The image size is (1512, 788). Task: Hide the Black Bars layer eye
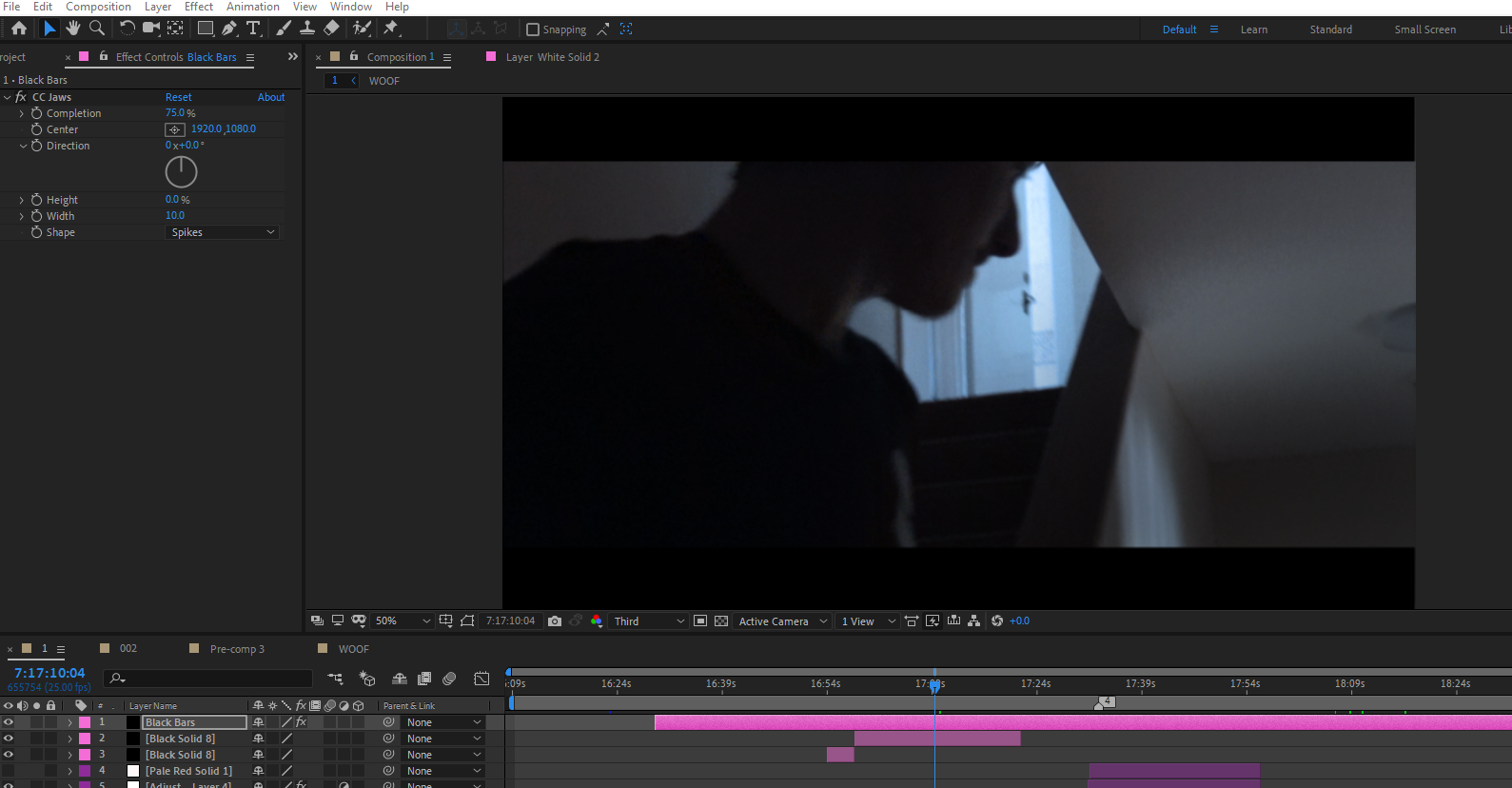coord(9,722)
